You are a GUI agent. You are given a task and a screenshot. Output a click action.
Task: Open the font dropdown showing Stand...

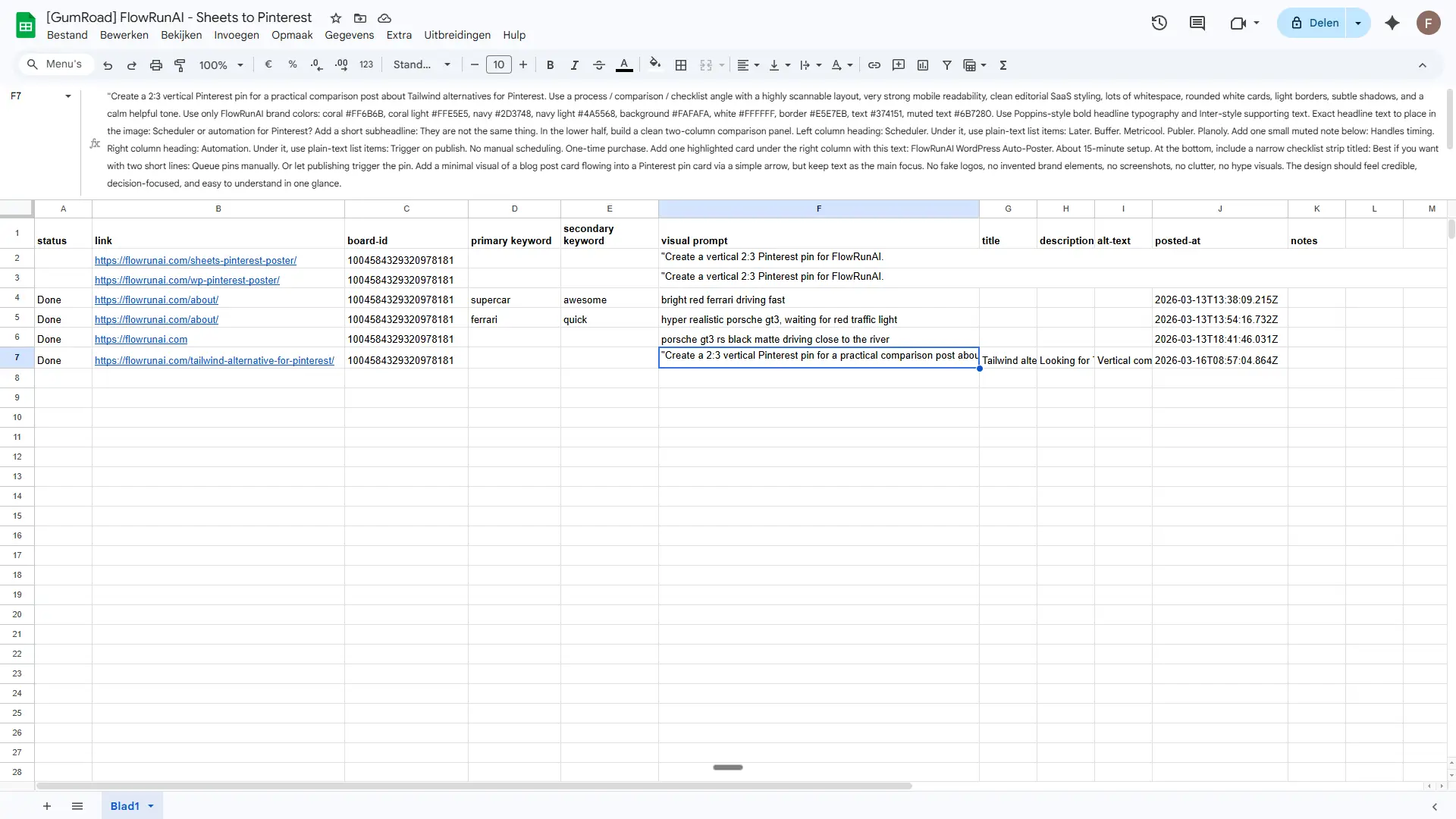pyautogui.click(x=422, y=64)
